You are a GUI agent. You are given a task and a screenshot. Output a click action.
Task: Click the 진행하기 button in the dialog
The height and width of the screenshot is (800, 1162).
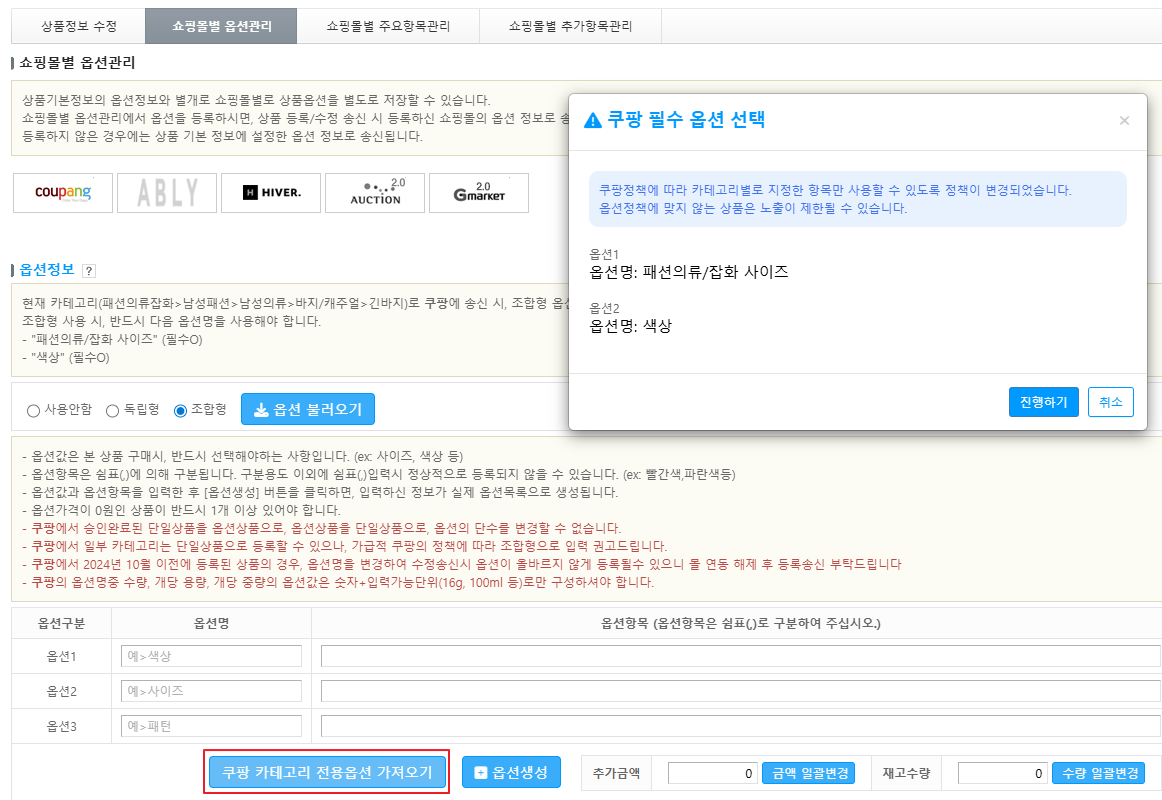pyautogui.click(x=1043, y=402)
